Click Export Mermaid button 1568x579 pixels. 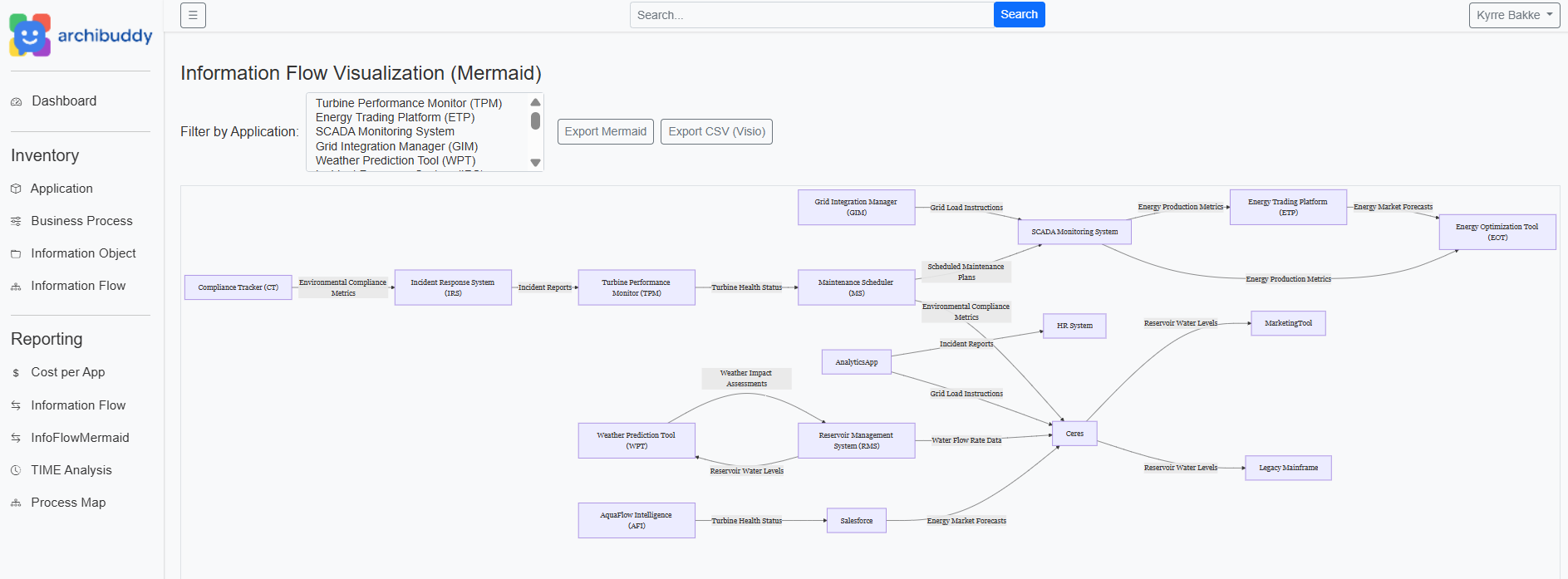[x=605, y=131]
